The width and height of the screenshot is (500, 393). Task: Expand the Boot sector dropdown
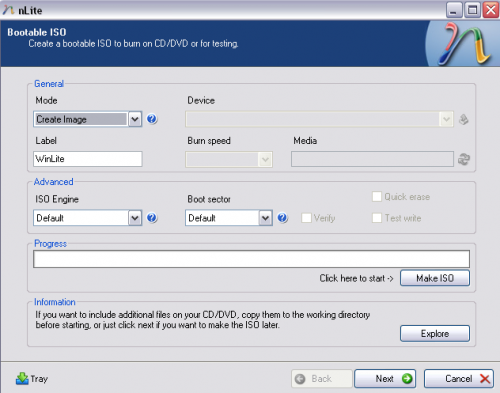[229, 218]
